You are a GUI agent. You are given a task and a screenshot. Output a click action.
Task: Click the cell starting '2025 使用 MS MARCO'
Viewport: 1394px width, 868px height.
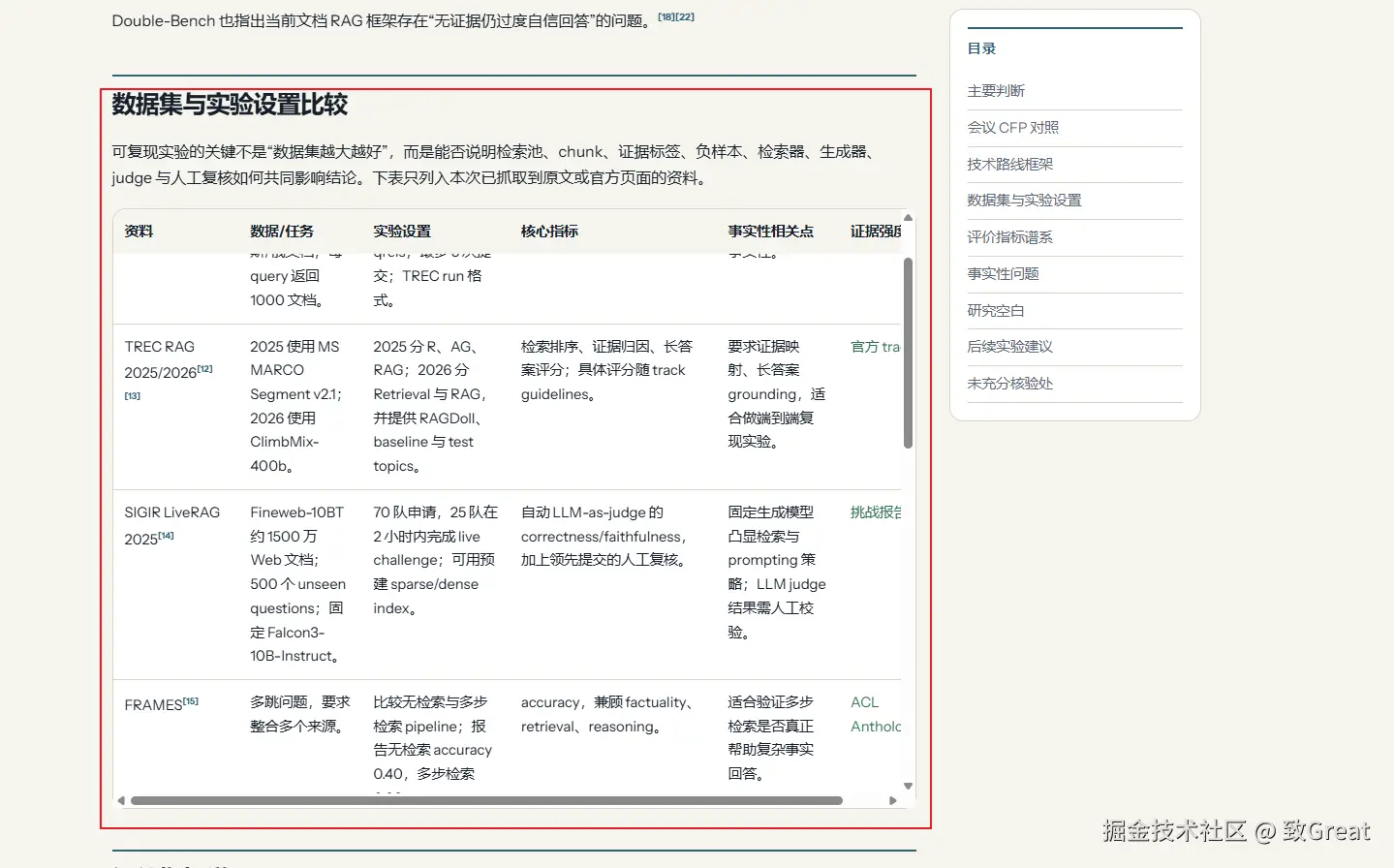click(299, 407)
